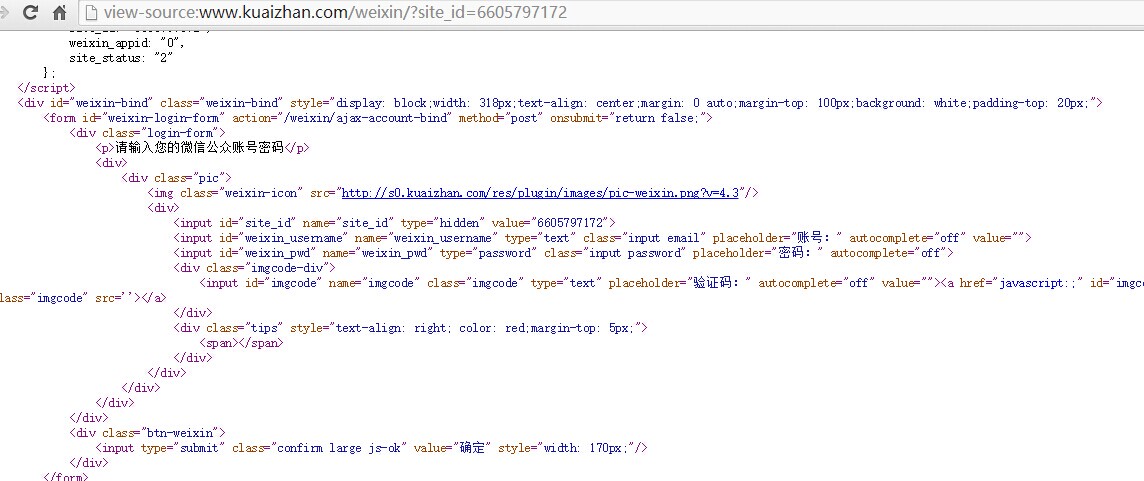Screen dimensions: 1144x481
Task: Click the line with form id weixin-login-form
Action: tap(378, 118)
